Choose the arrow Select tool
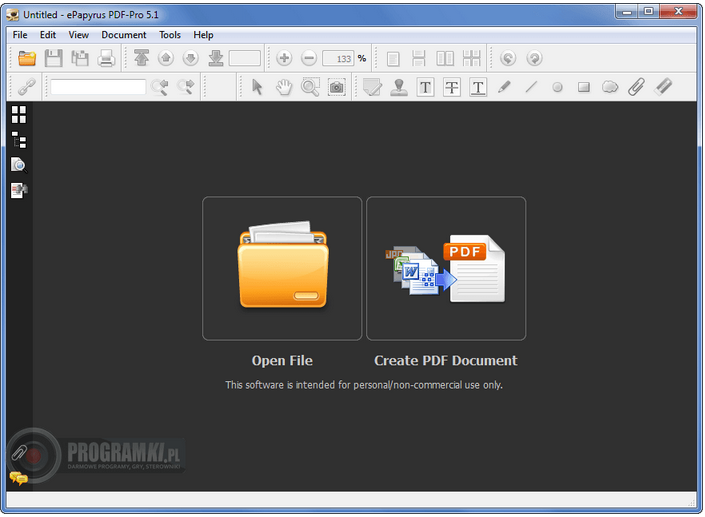Image resolution: width=705 pixels, height=517 pixels. (257, 87)
